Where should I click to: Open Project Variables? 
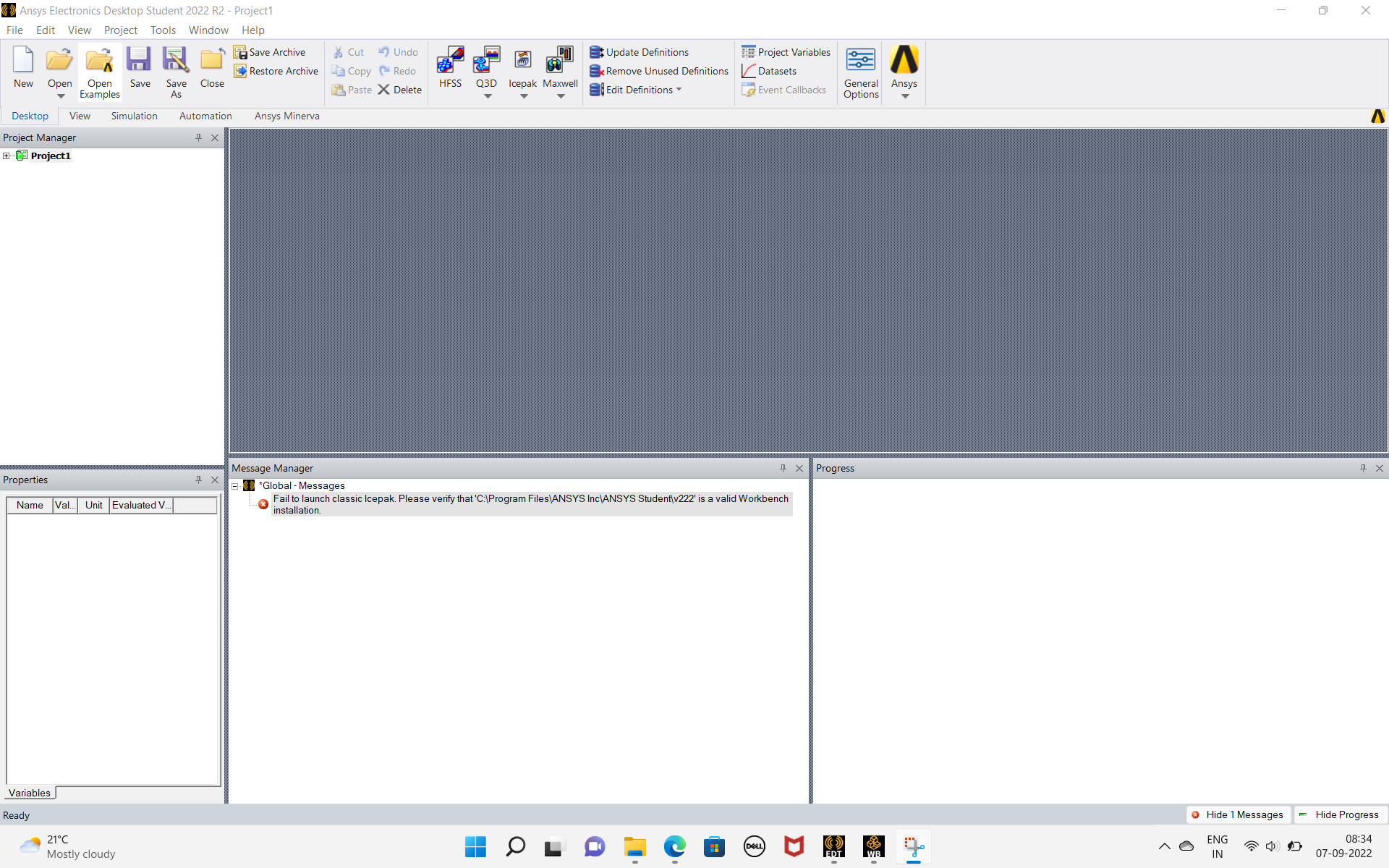point(786,52)
